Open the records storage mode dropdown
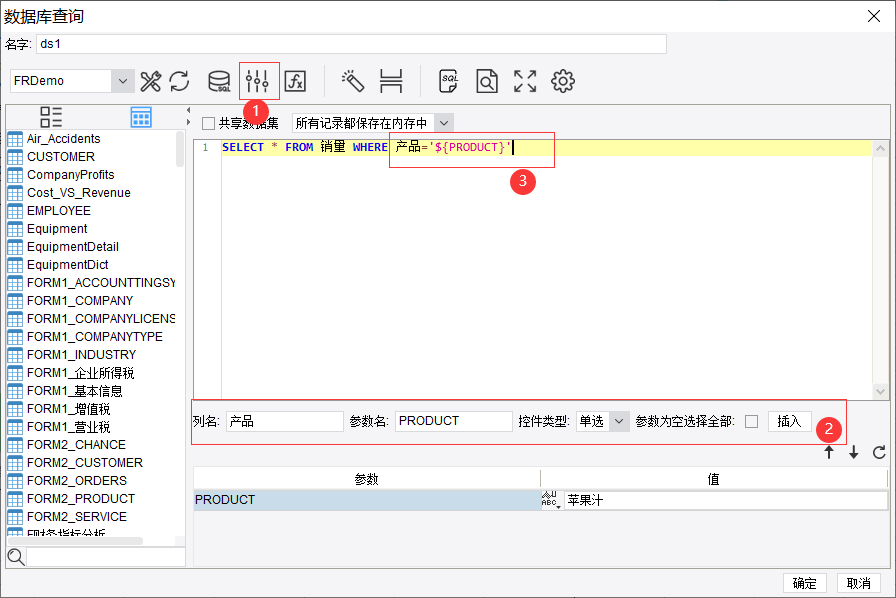This screenshot has height=598, width=896. [x=444, y=123]
